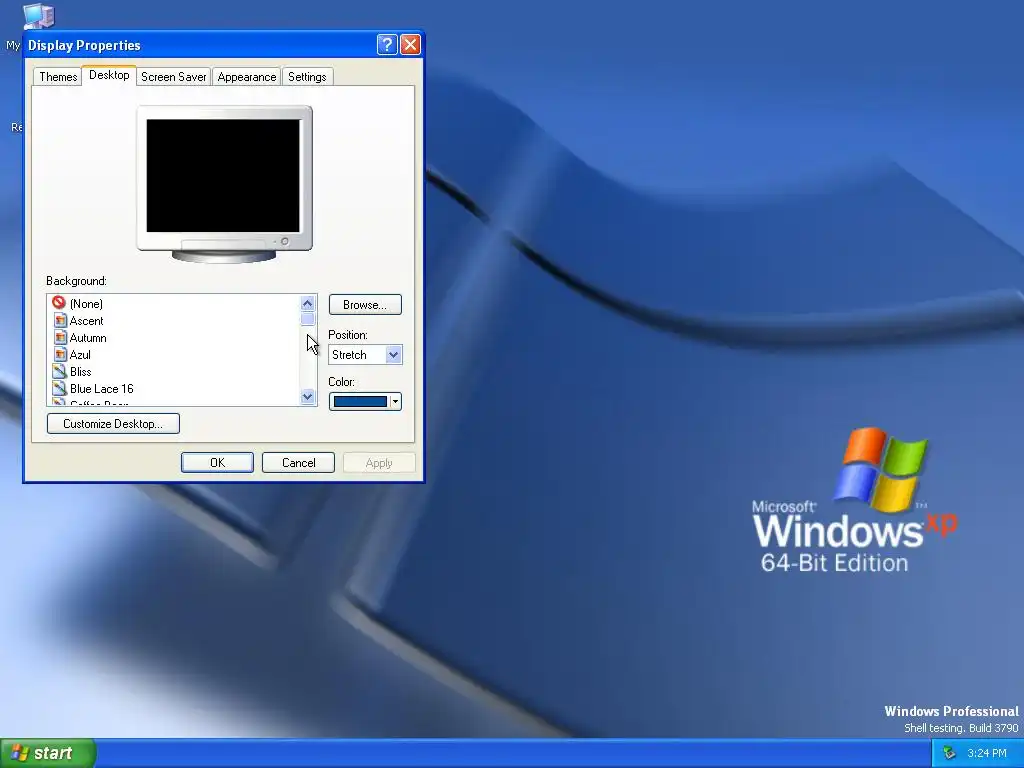Screen dimensions: 1024x768
Task: Click the Blue Lace 16 wallpaper icon
Action: [x=59, y=388]
